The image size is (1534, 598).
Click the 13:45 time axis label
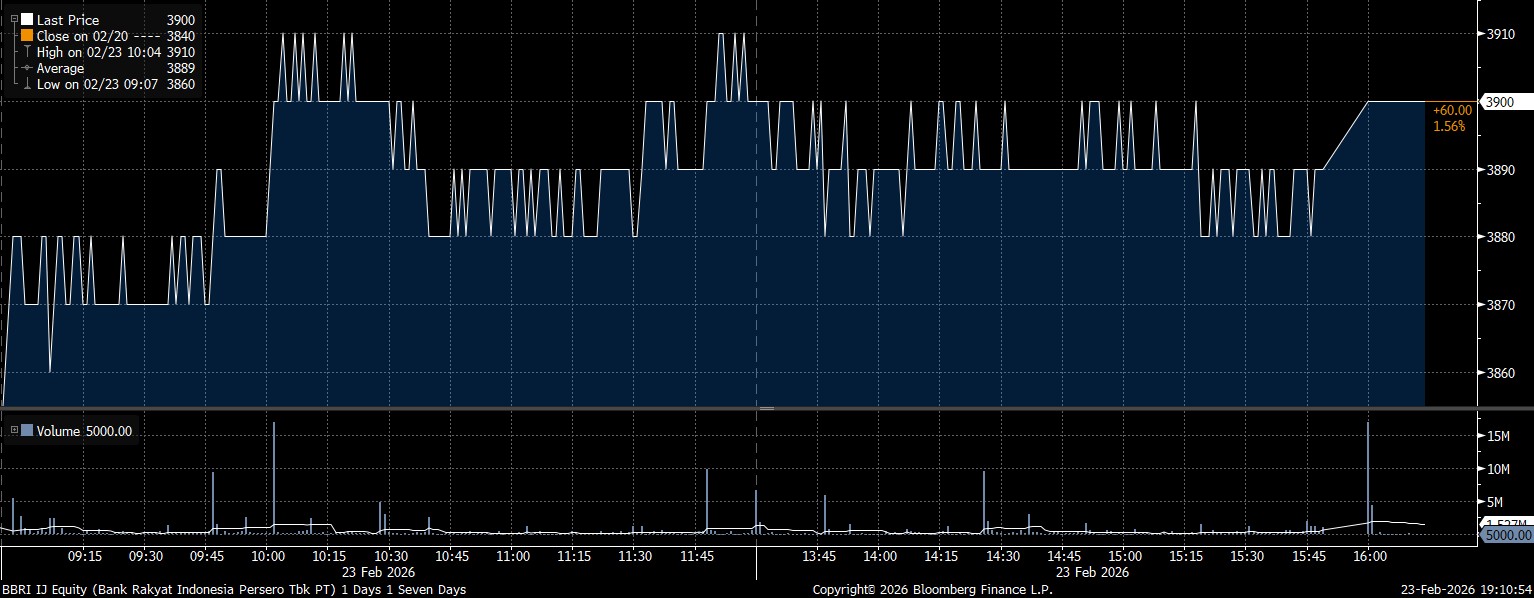819,555
